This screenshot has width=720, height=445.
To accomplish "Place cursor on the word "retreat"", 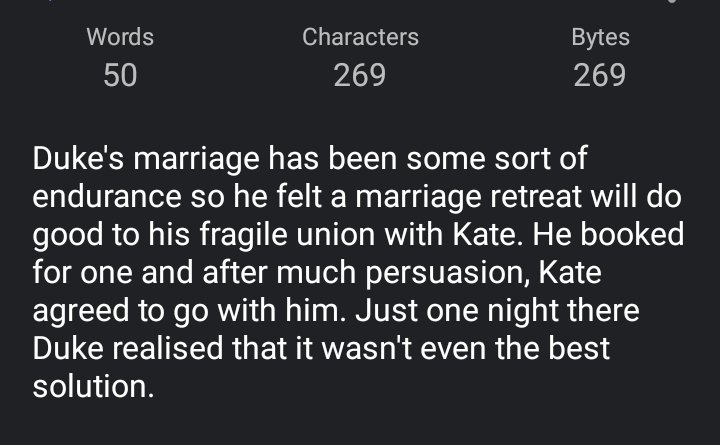I will click(536, 197).
